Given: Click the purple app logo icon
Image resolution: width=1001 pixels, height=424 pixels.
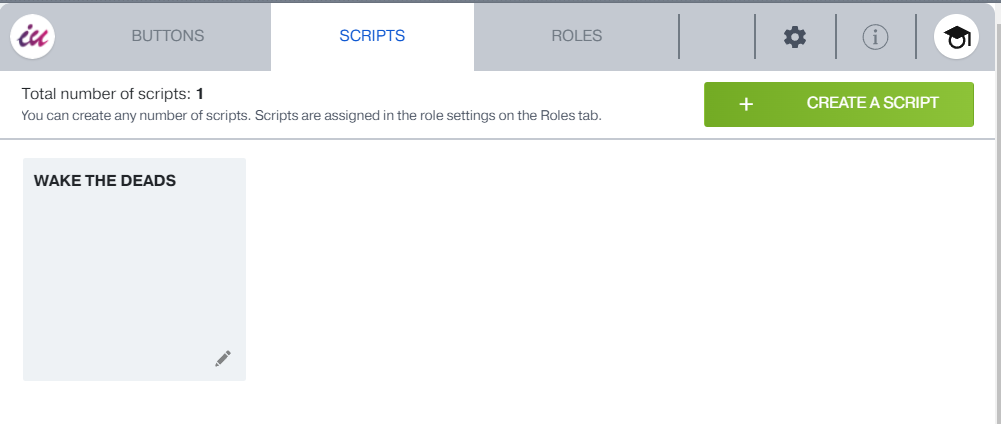Looking at the screenshot, I should pos(32,37).
